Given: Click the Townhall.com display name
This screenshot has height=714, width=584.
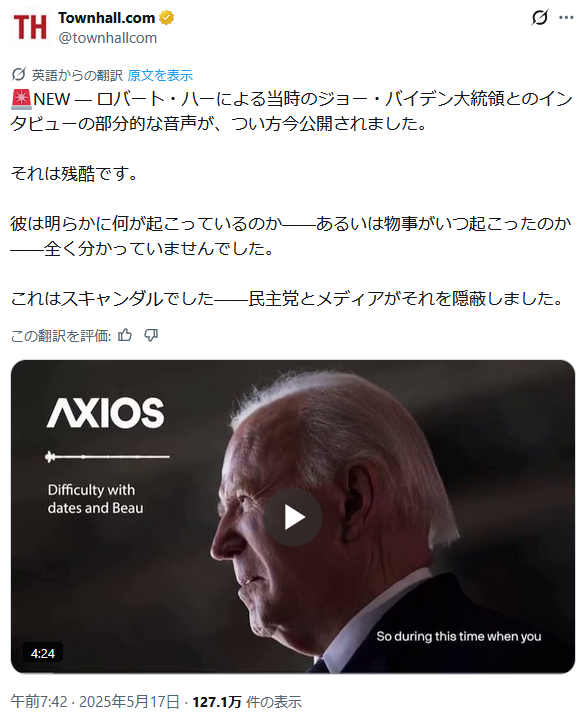Looking at the screenshot, I should coord(107,18).
